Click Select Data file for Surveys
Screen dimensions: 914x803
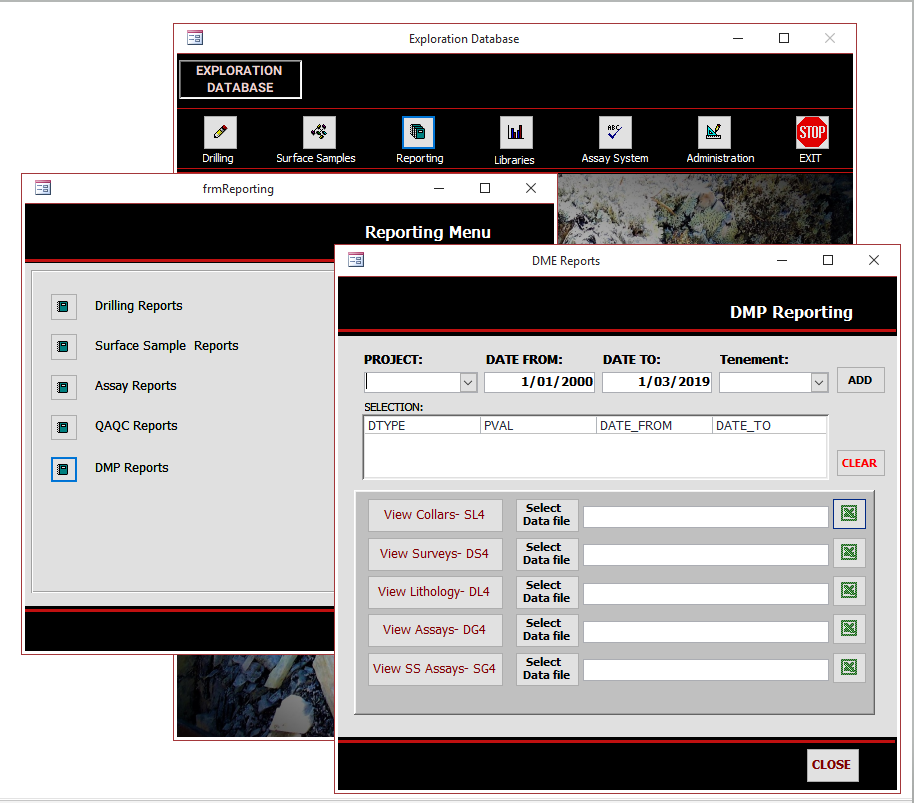546,553
